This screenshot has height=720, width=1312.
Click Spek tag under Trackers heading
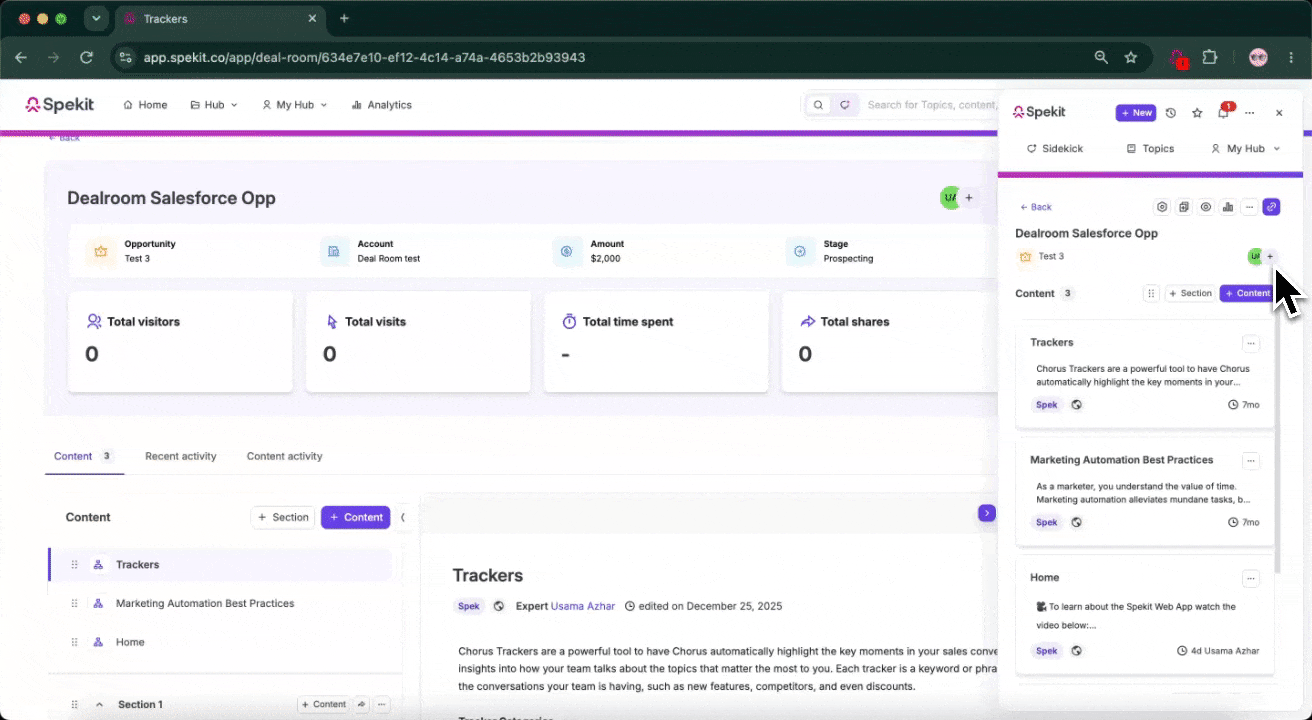pos(468,606)
